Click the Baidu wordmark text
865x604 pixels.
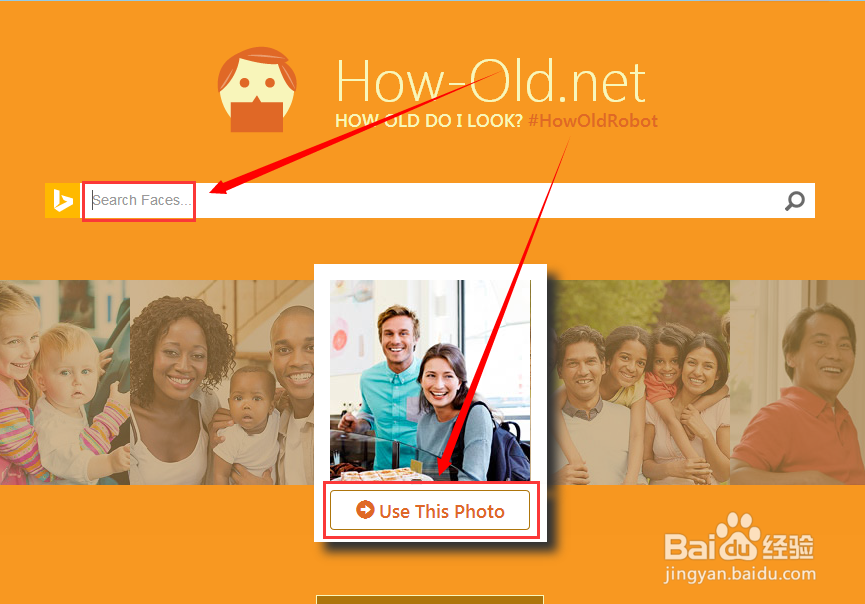[711, 547]
